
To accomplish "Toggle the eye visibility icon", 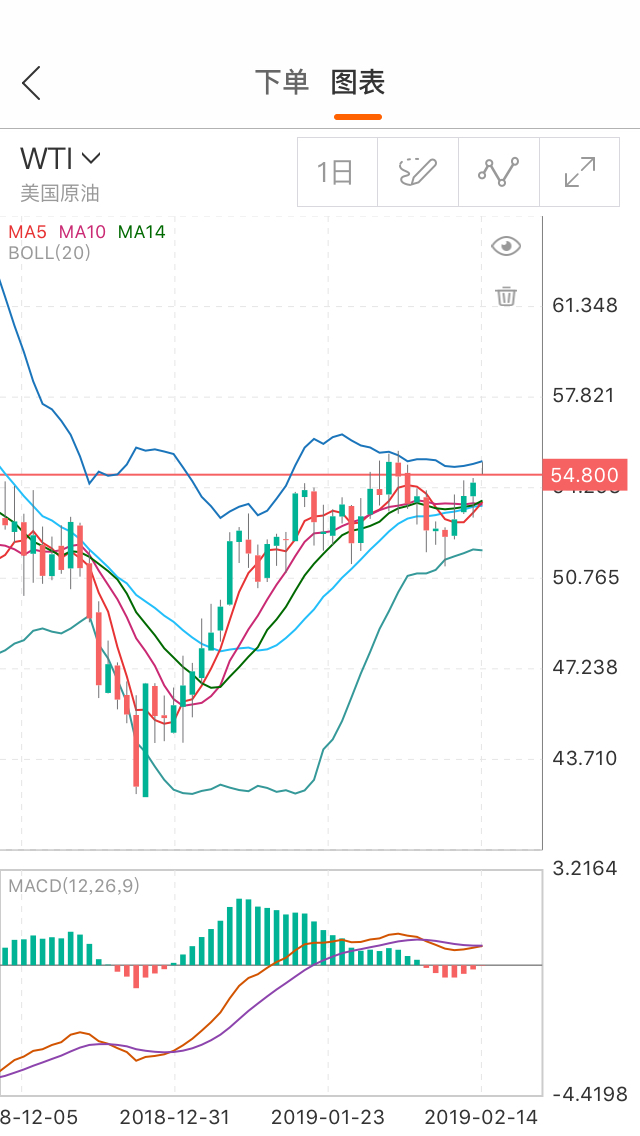I will 507,246.
